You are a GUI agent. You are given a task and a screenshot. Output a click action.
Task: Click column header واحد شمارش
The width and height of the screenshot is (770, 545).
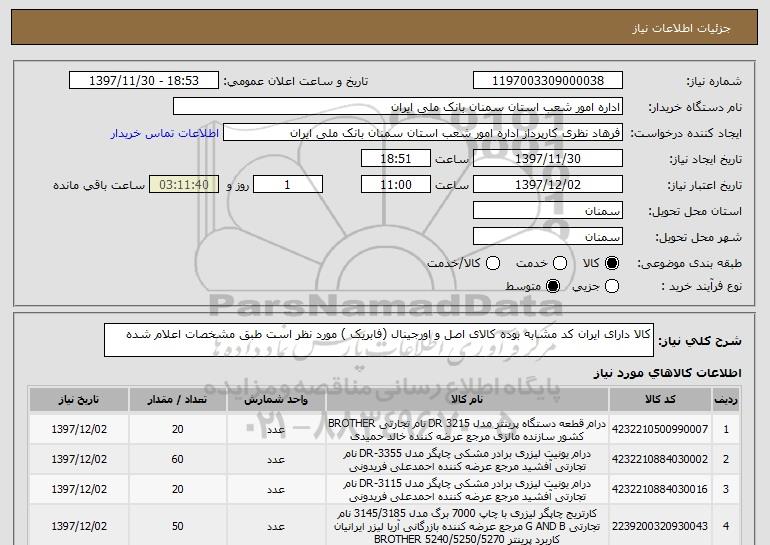coord(276,400)
